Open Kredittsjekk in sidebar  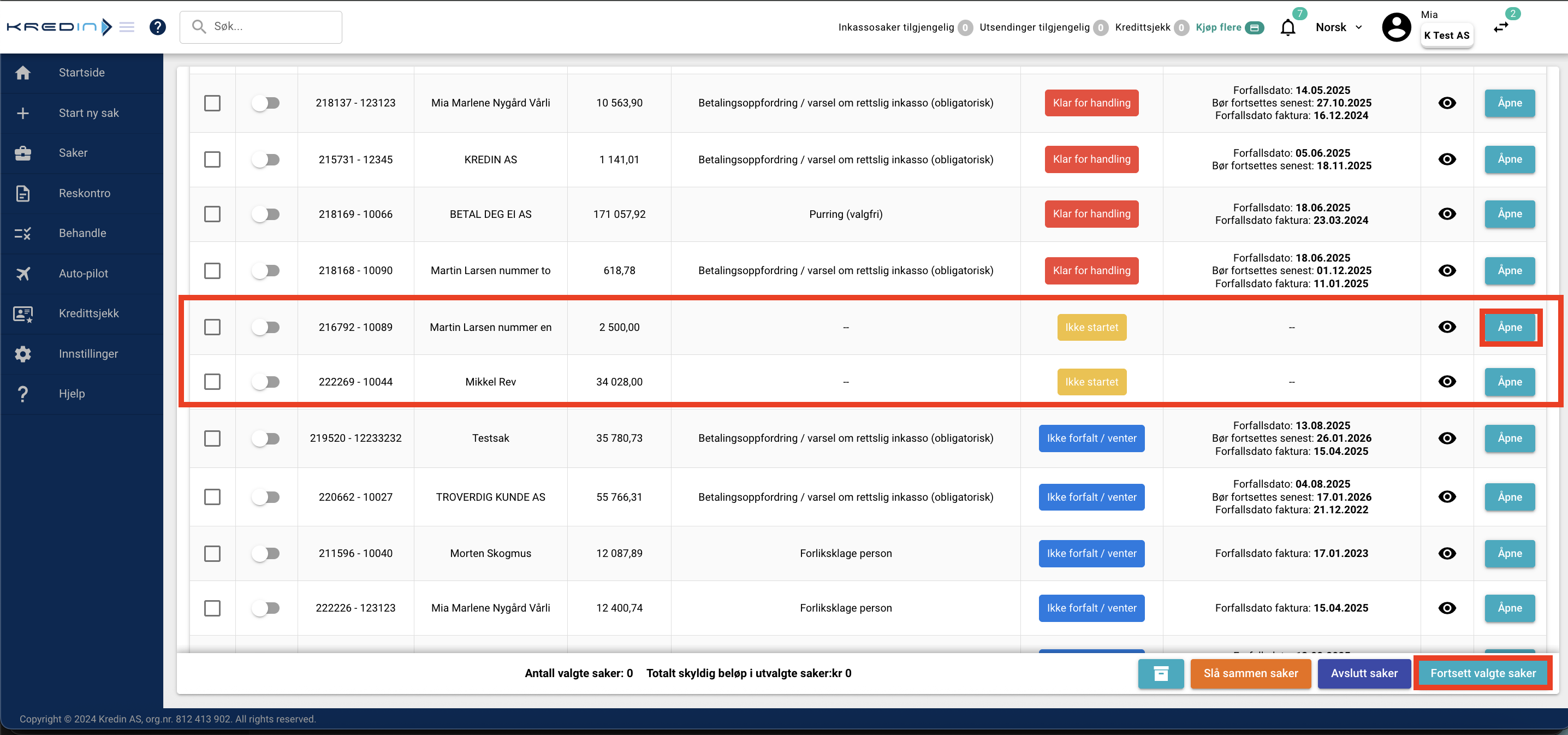(x=81, y=313)
